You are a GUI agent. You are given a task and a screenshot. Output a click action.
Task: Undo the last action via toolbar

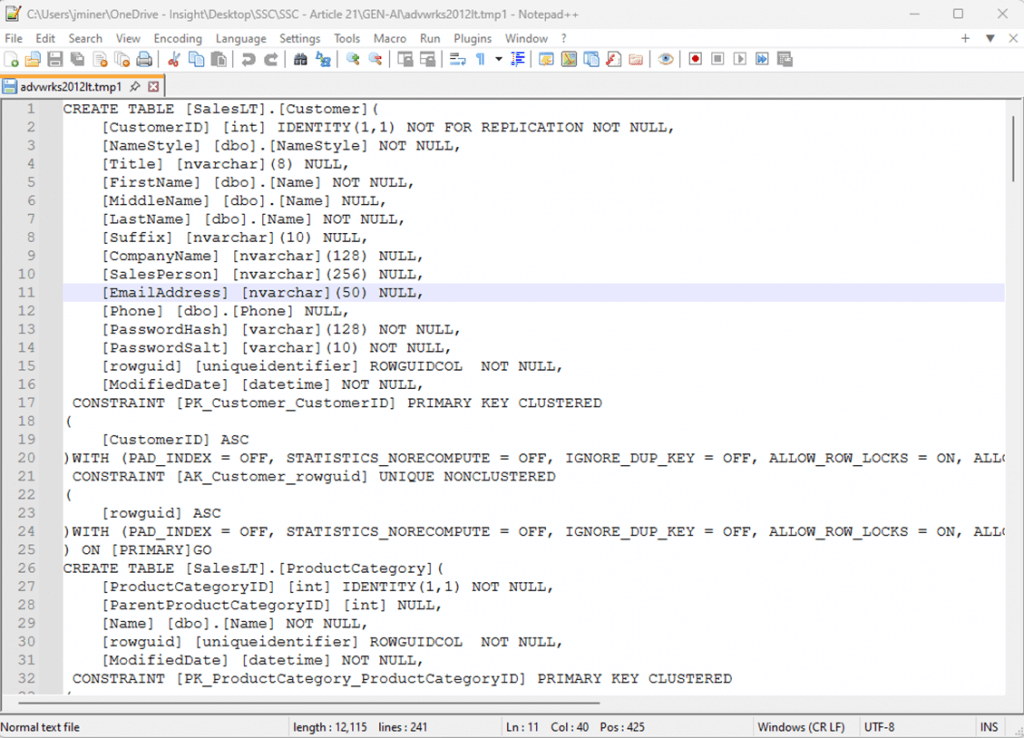248,59
